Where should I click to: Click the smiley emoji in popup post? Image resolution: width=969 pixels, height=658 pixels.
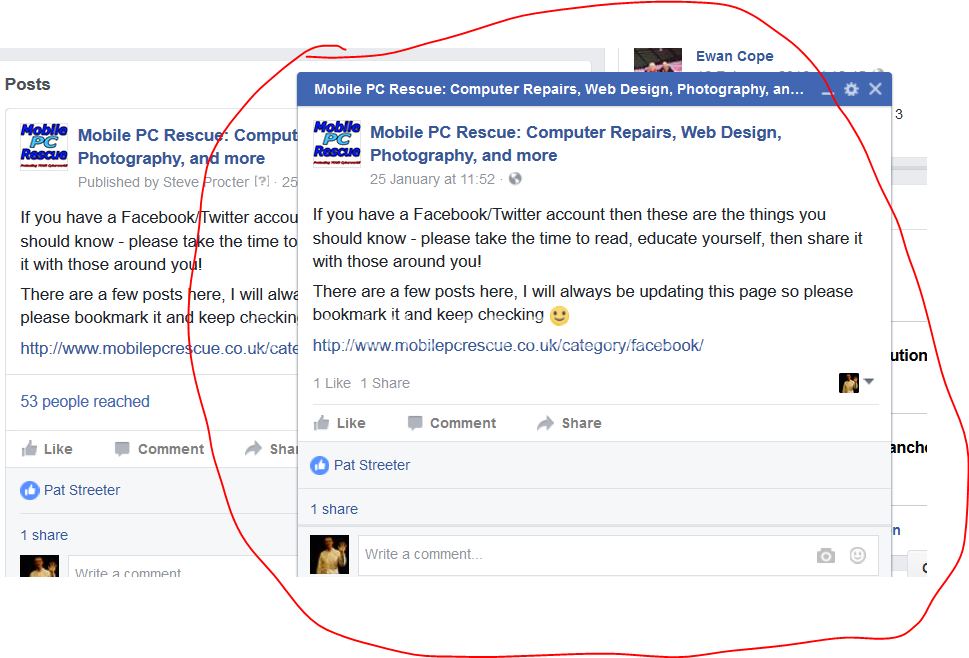(x=559, y=316)
